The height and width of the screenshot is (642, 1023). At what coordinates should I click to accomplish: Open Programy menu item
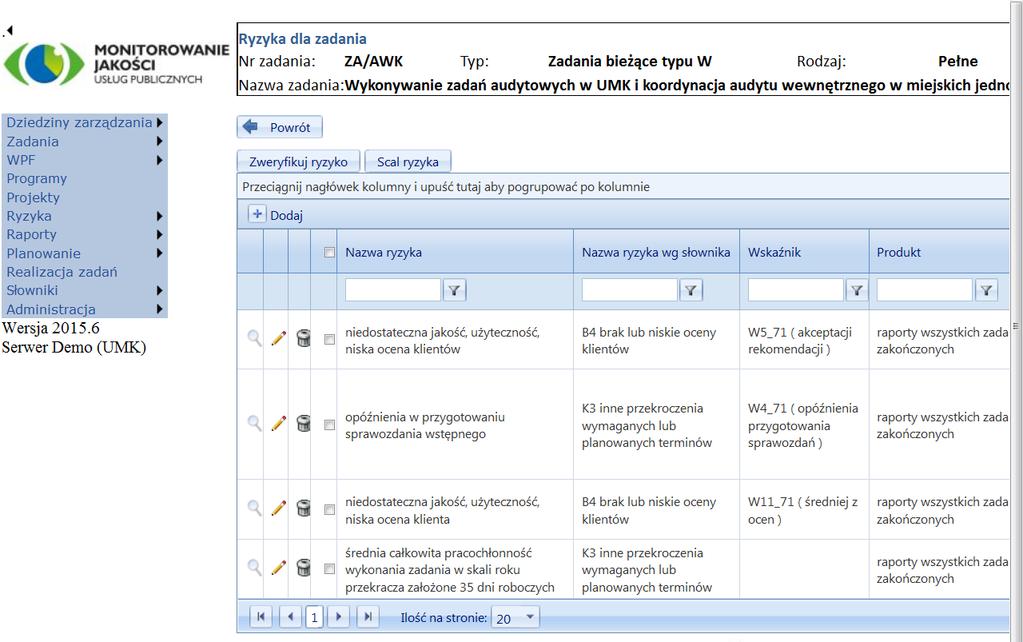37,179
